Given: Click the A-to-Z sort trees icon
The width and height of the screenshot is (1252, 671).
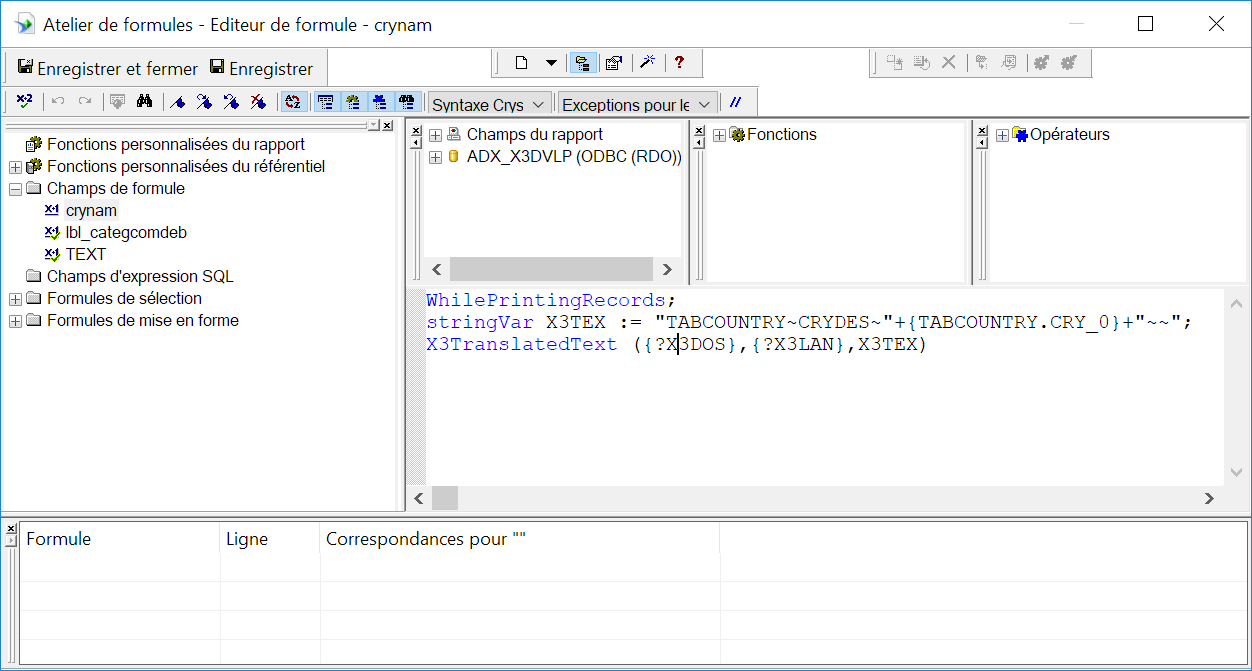Looking at the screenshot, I should (x=292, y=101).
